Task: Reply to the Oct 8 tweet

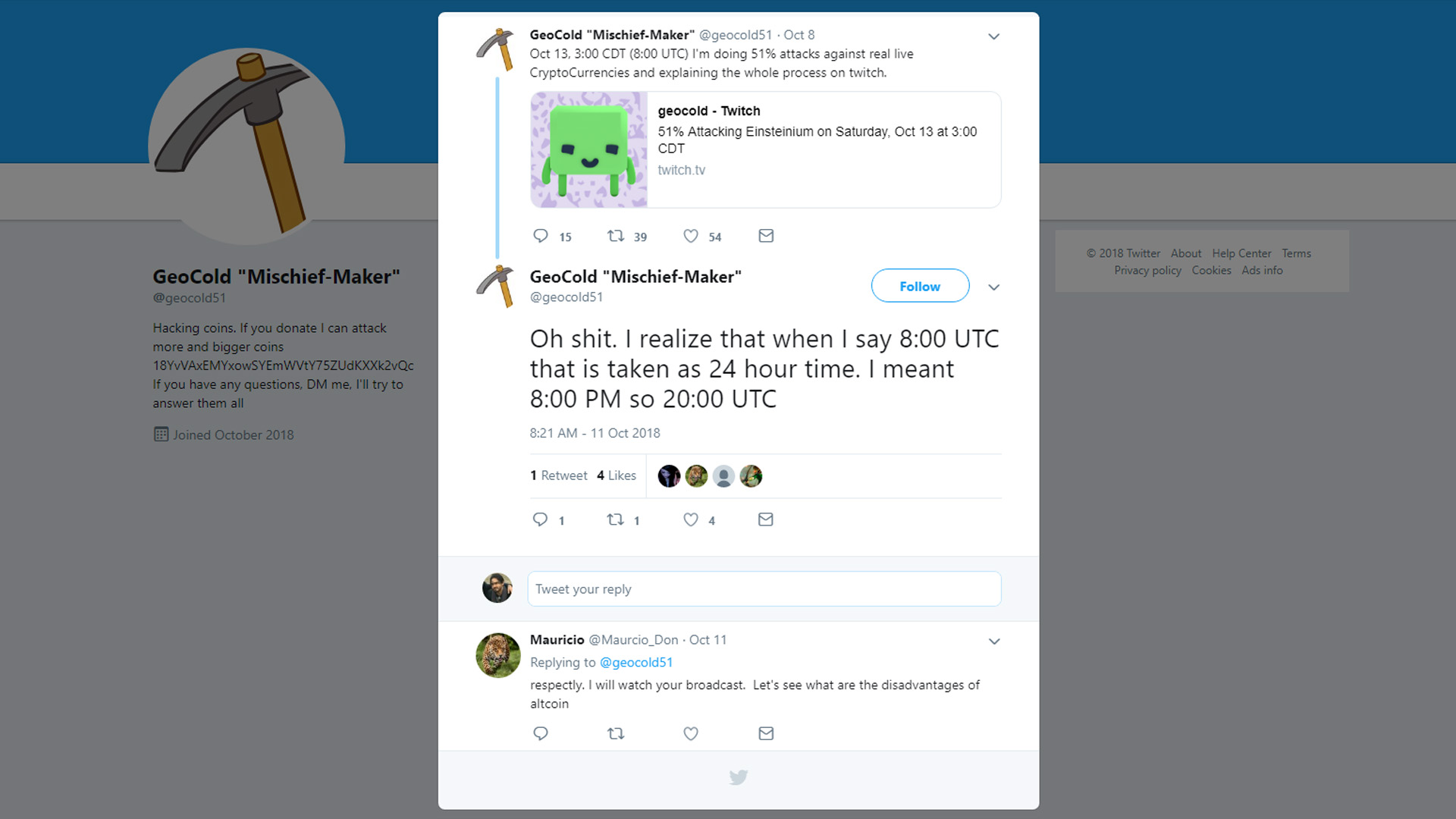Action: [541, 236]
